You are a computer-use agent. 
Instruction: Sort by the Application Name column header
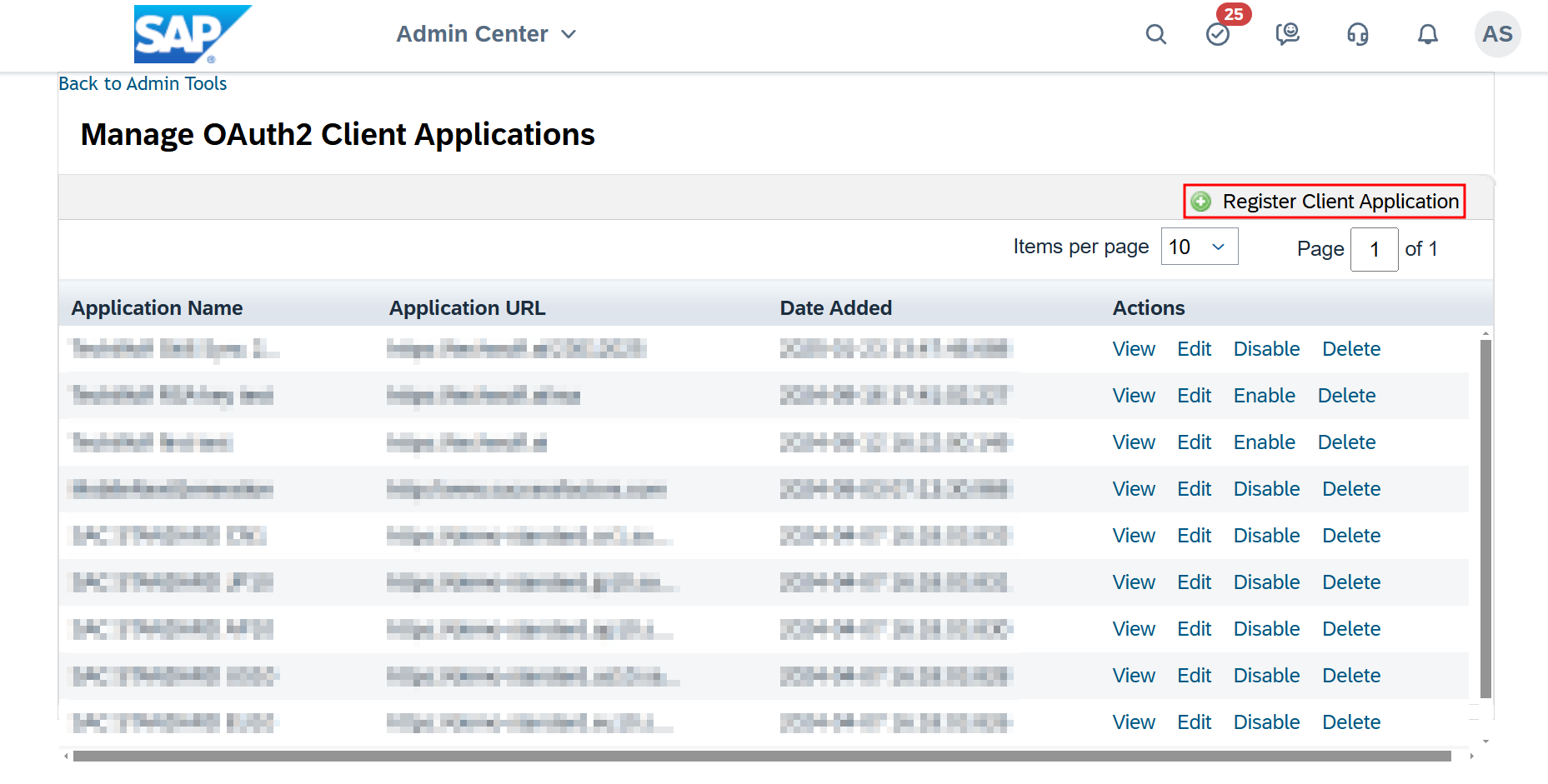(x=156, y=307)
